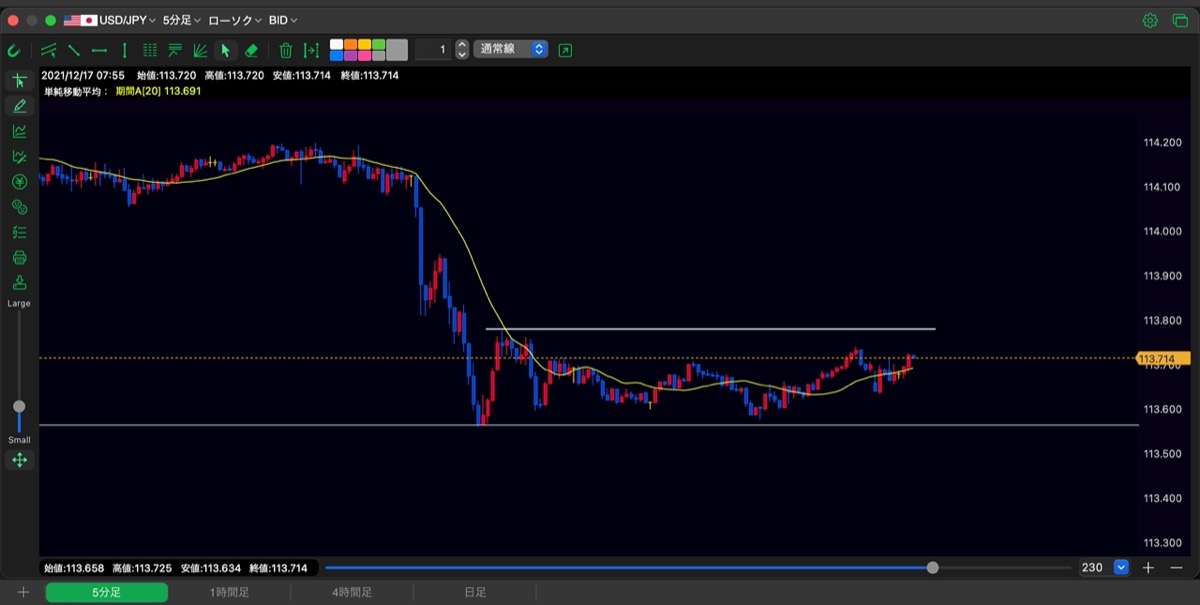
Task: Open chart in separate window icon
Action: [x=566, y=50]
